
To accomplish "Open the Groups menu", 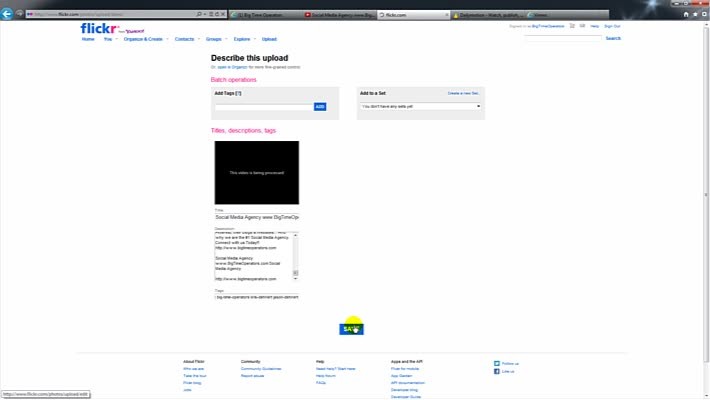I will pyautogui.click(x=214, y=39).
